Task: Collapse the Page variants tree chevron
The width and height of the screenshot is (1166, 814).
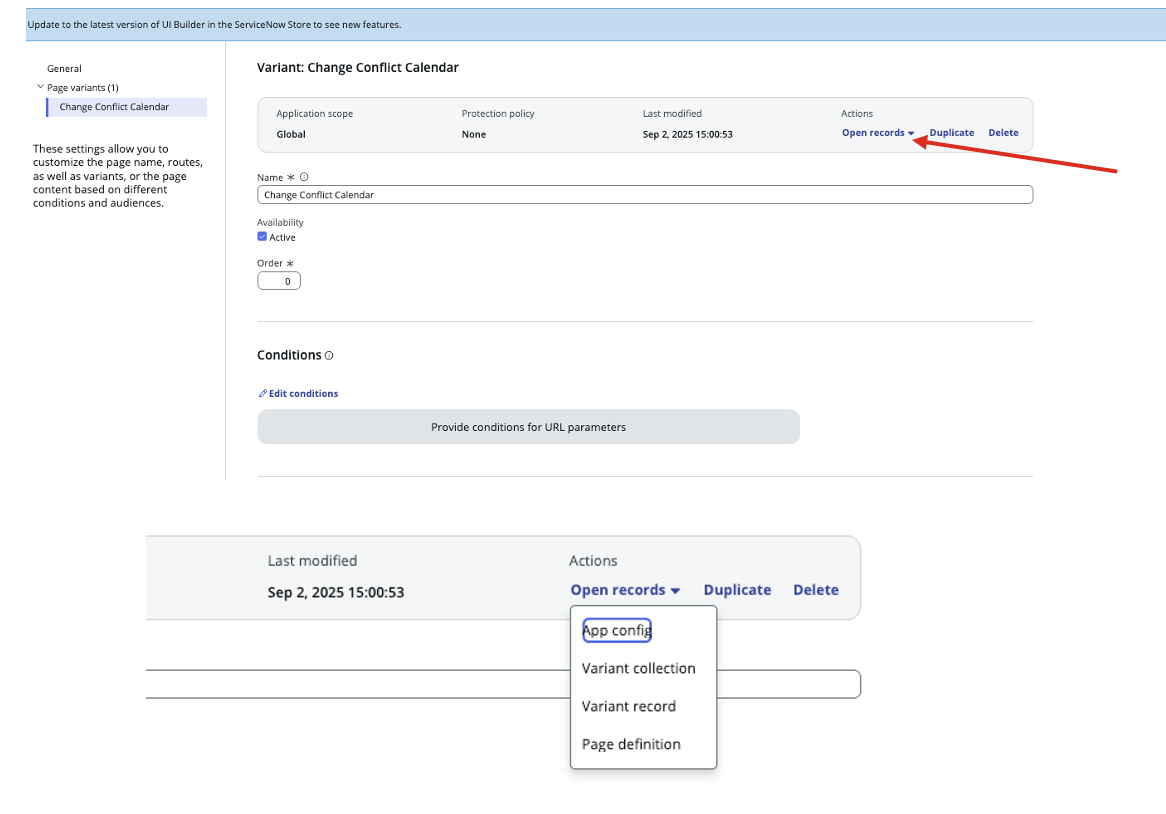Action: point(40,87)
